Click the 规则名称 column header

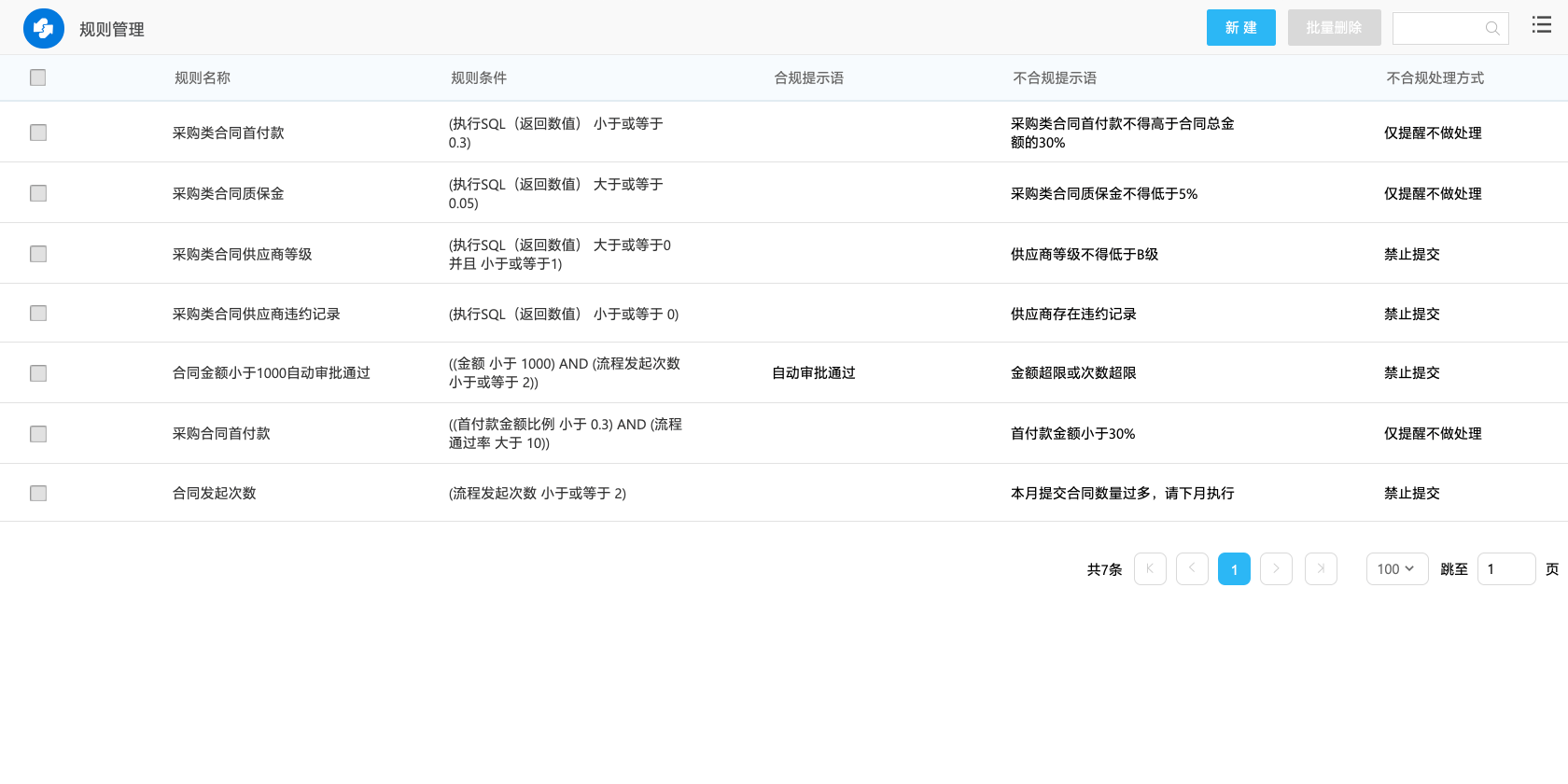(x=203, y=78)
